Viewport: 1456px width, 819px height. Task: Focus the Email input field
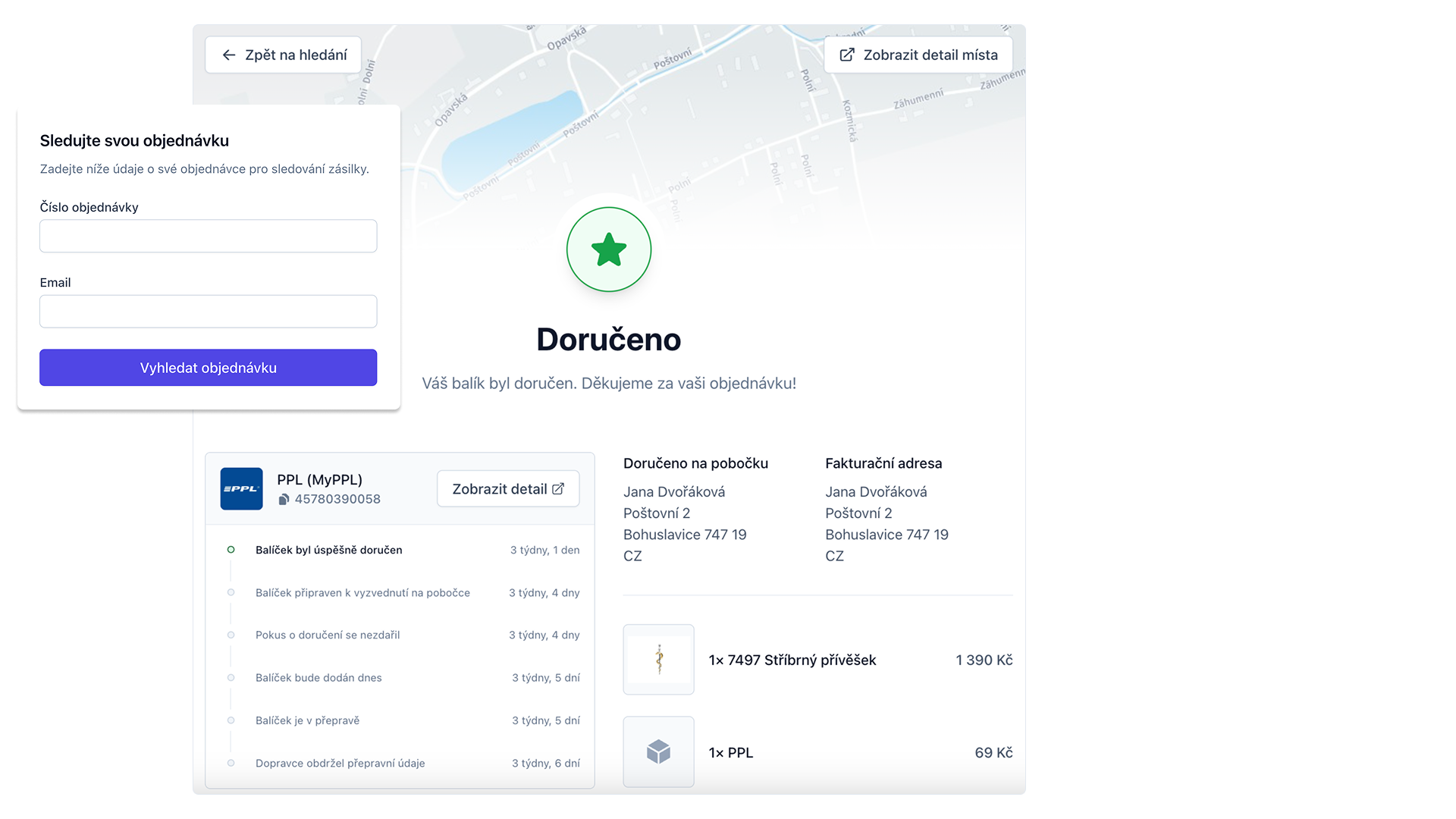point(208,311)
